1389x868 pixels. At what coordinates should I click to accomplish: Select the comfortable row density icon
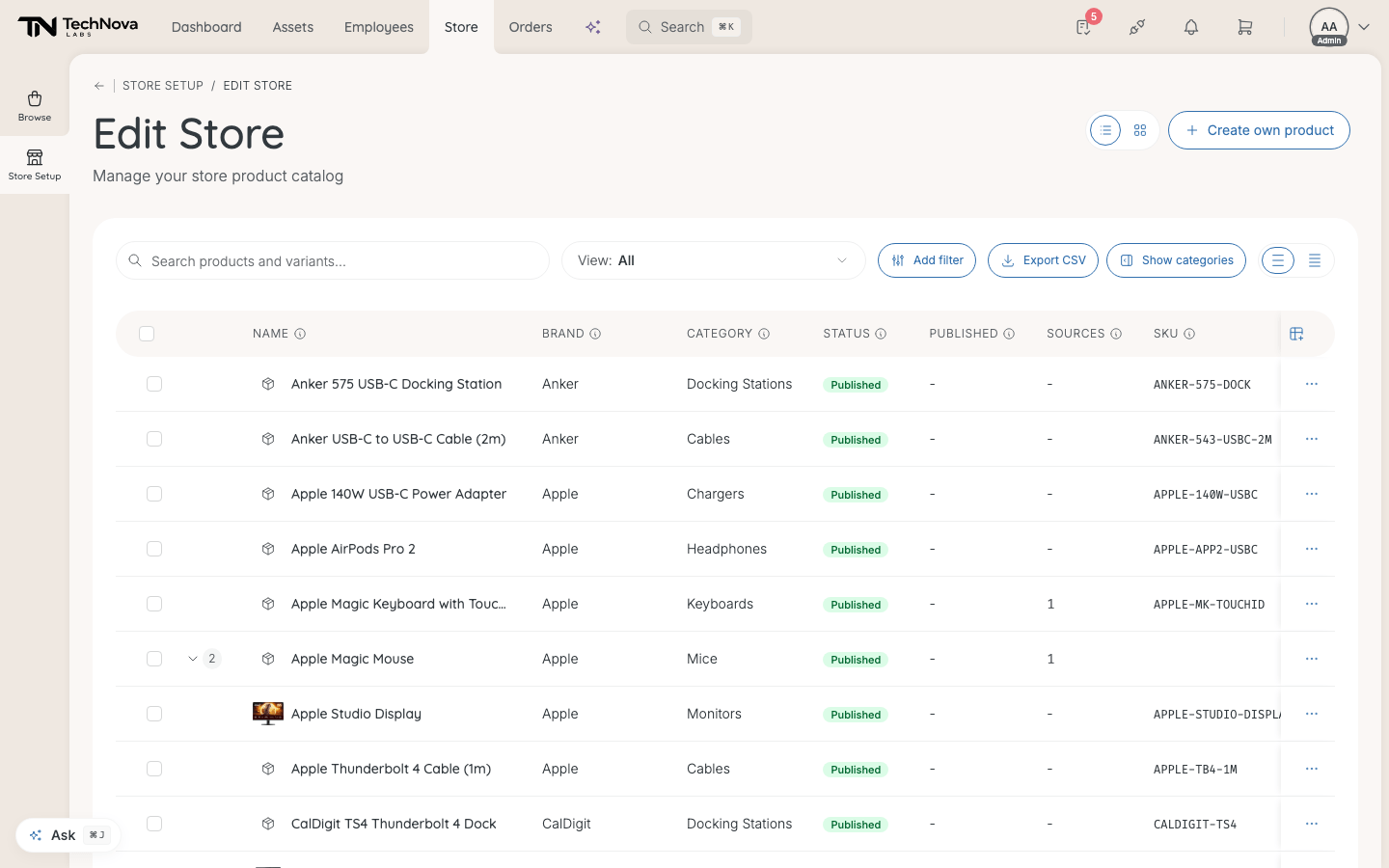coord(1278,260)
